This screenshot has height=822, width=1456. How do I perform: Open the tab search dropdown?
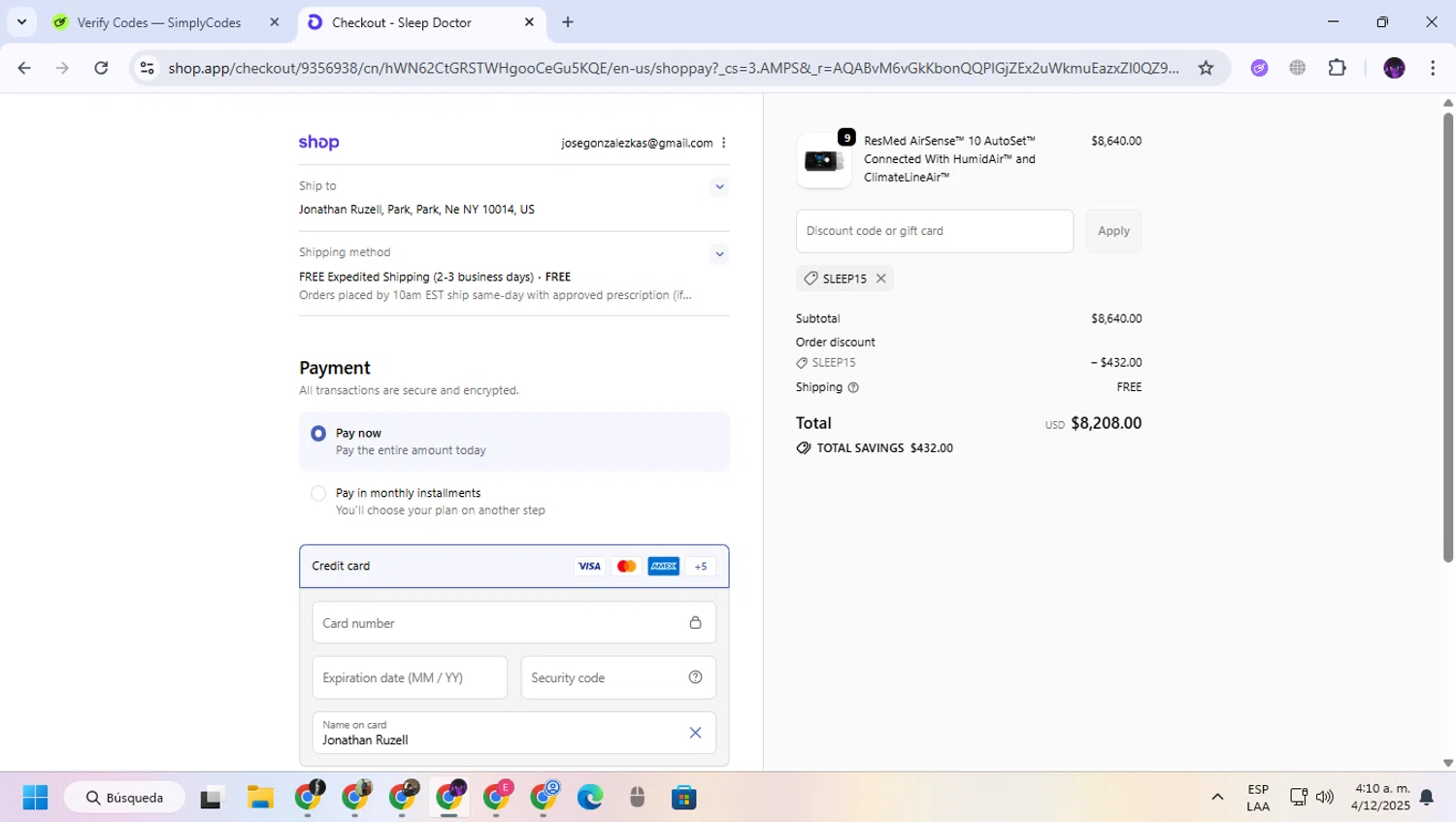[21, 22]
